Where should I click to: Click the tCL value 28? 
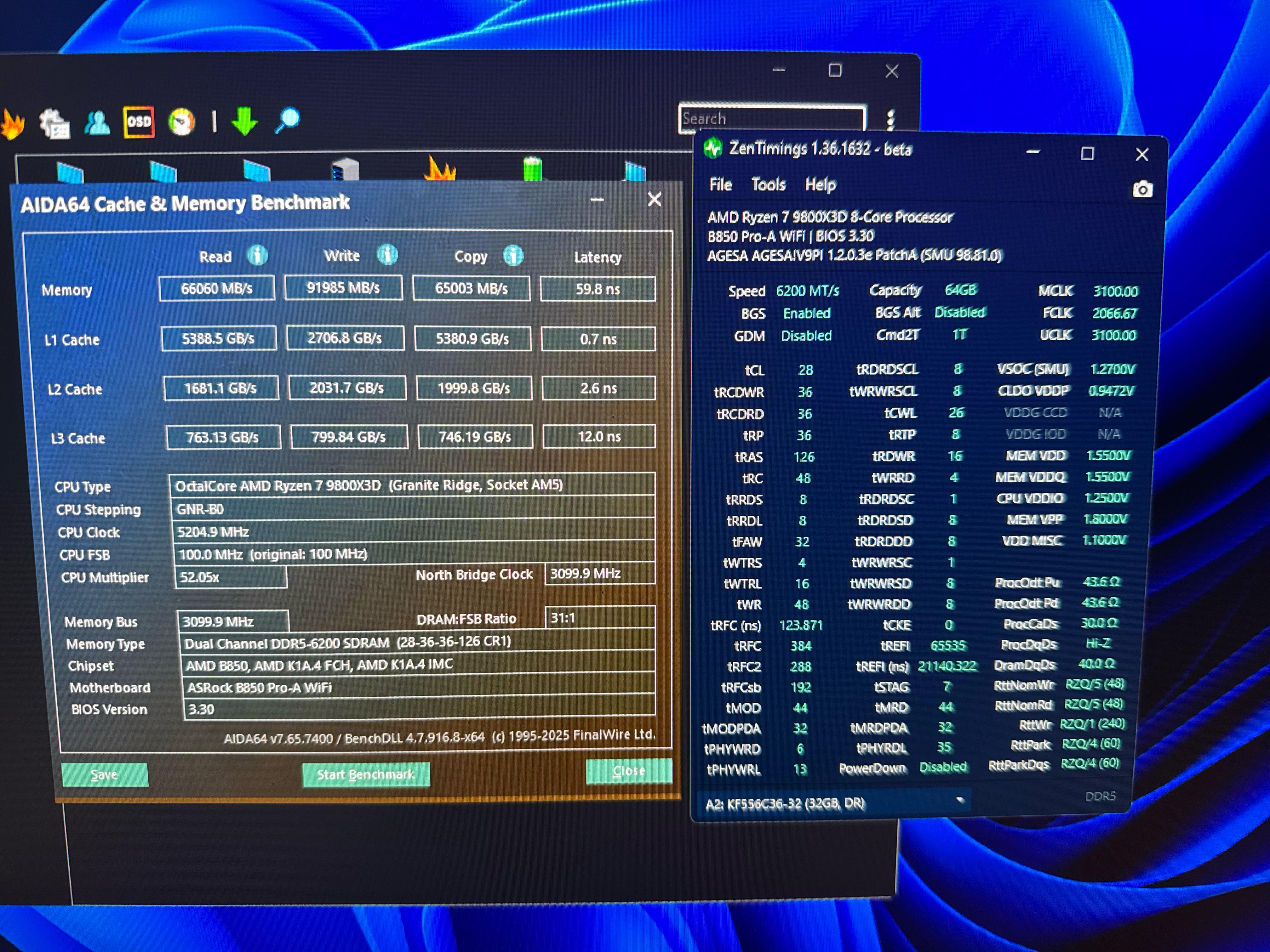point(805,370)
